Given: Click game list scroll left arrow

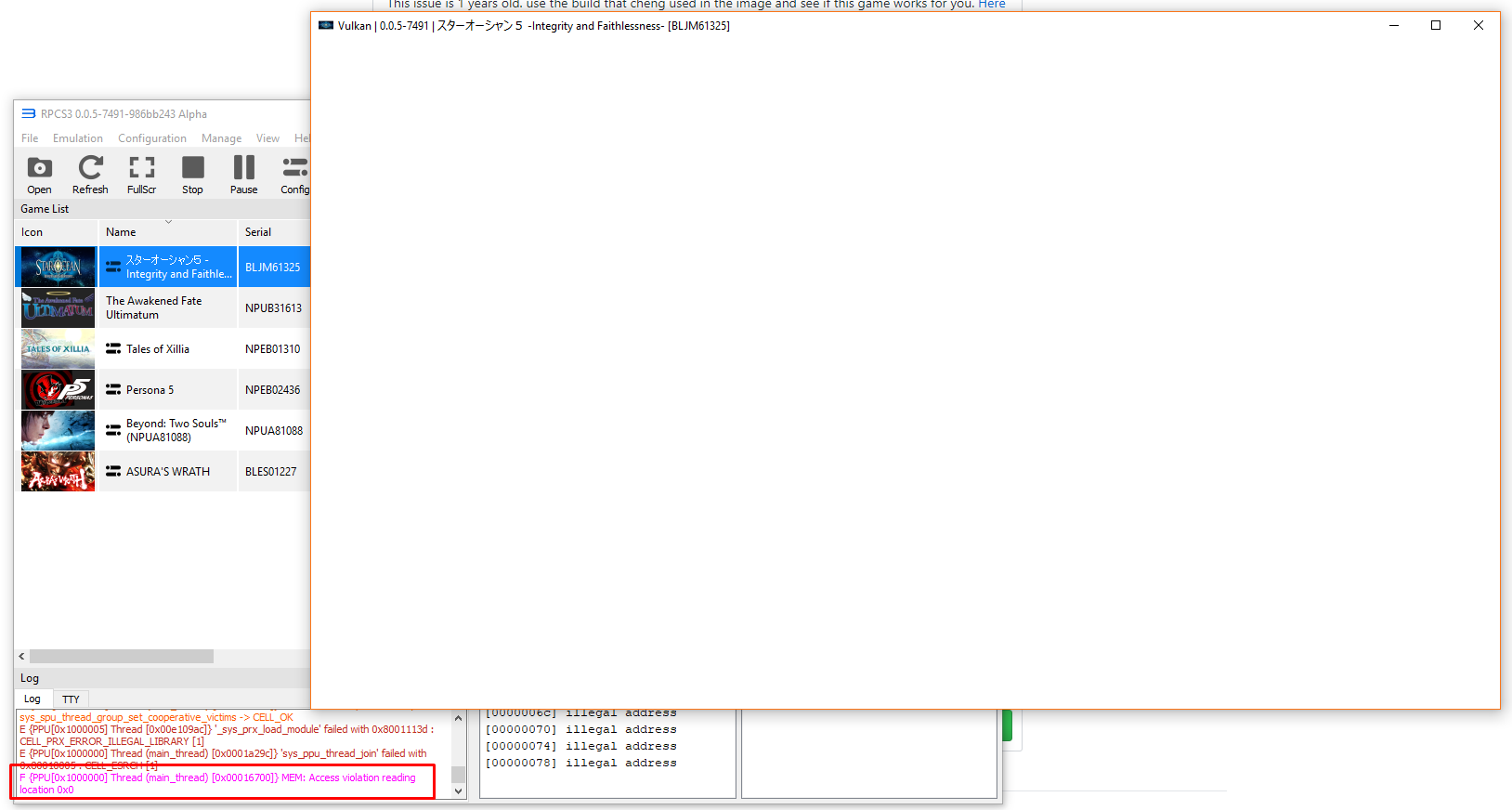Looking at the screenshot, I should coord(21,656).
